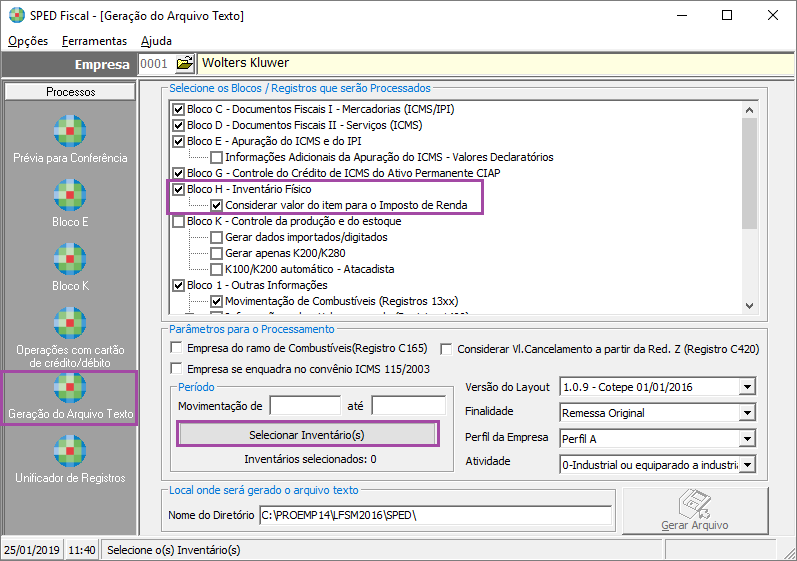Open the Ferramentas menu
The image size is (797, 561).
94,41
